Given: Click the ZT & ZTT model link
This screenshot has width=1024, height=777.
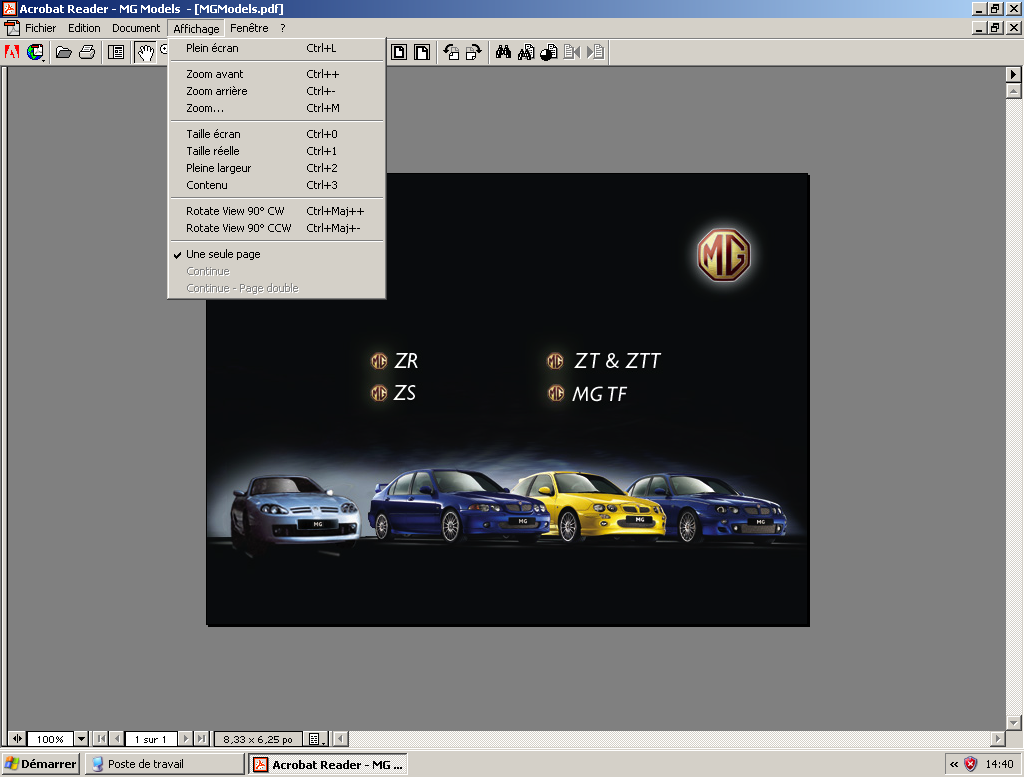Looking at the screenshot, I should click(x=617, y=361).
